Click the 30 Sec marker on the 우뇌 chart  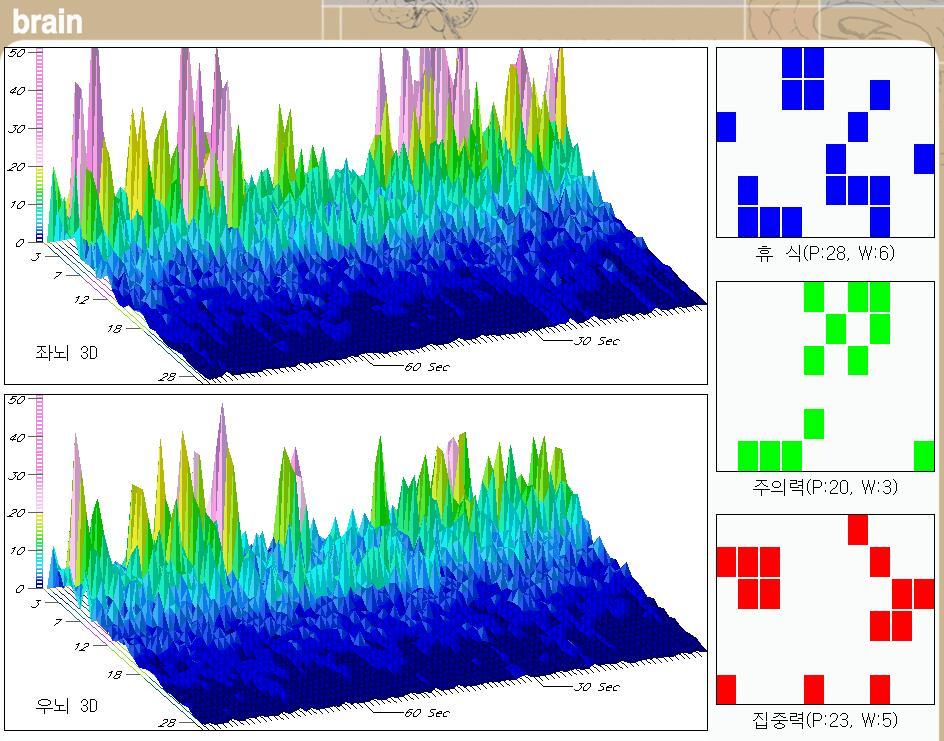[x=595, y=687]
